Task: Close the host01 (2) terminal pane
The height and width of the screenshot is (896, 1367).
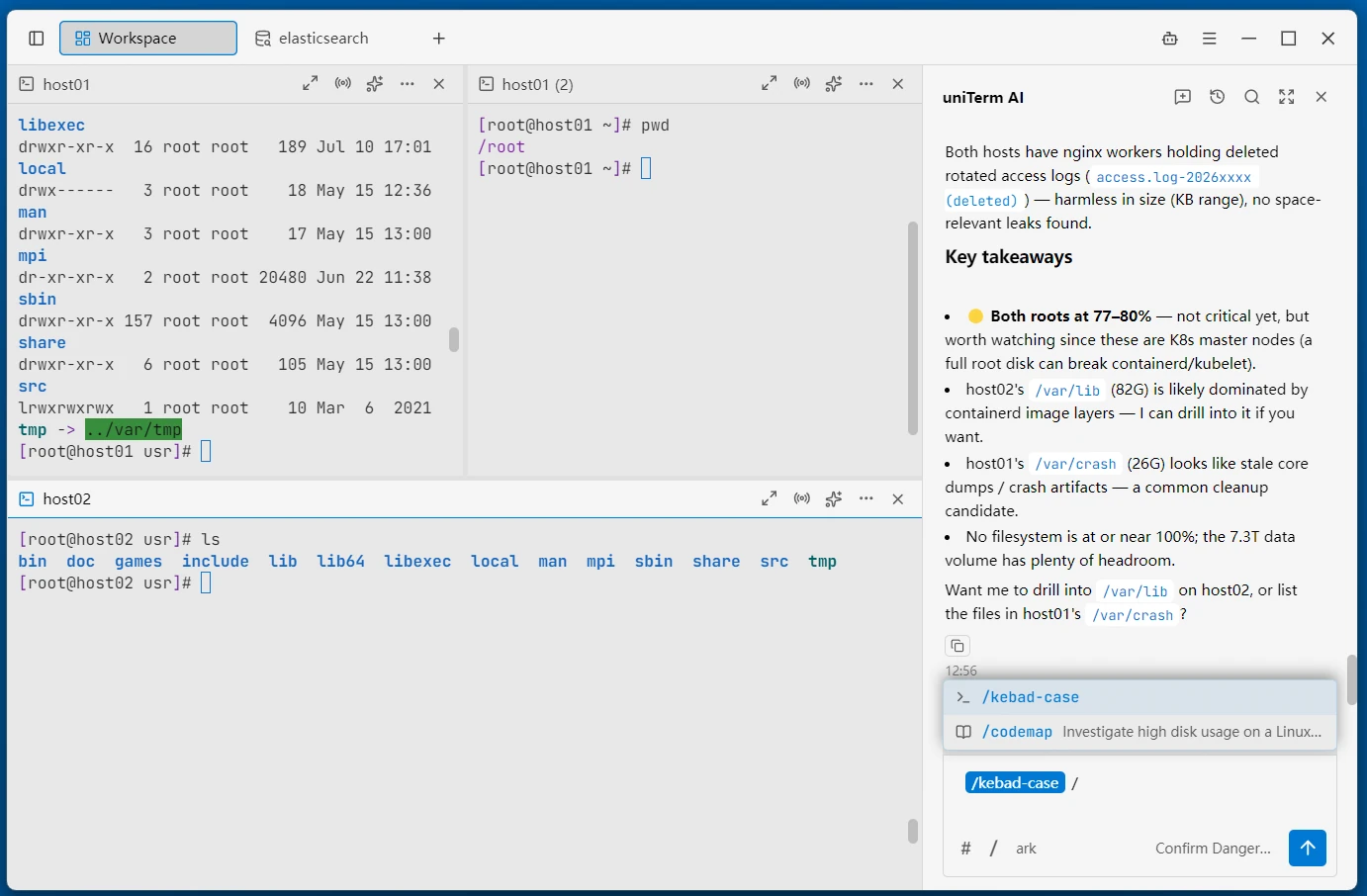Action: pyautogui.click(x=898, y=84)
